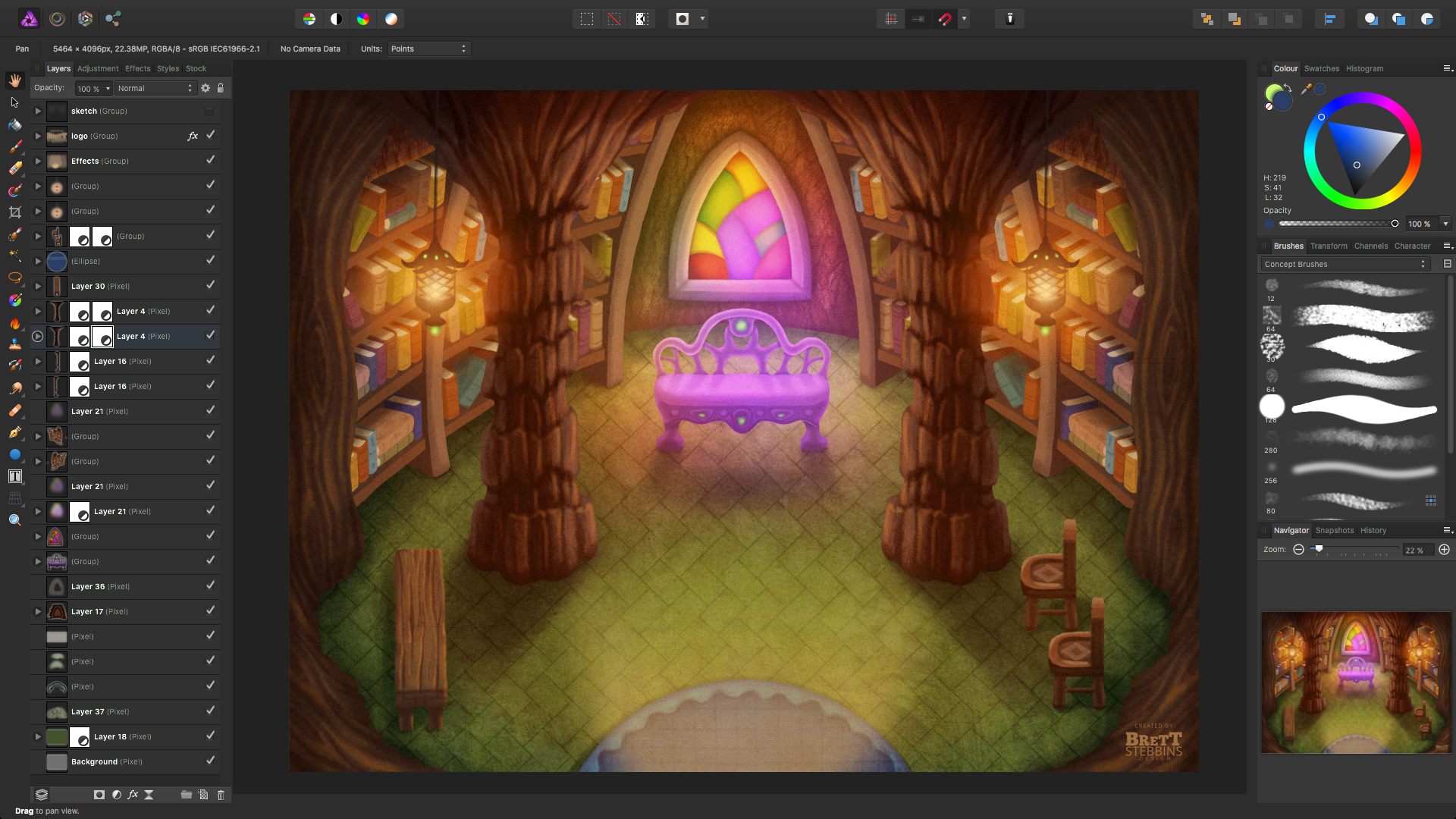Click the Navigator zoom slider
The width and height of the screenshot is (1456, 819).
pyautogui.click(x=1354, y=550)
